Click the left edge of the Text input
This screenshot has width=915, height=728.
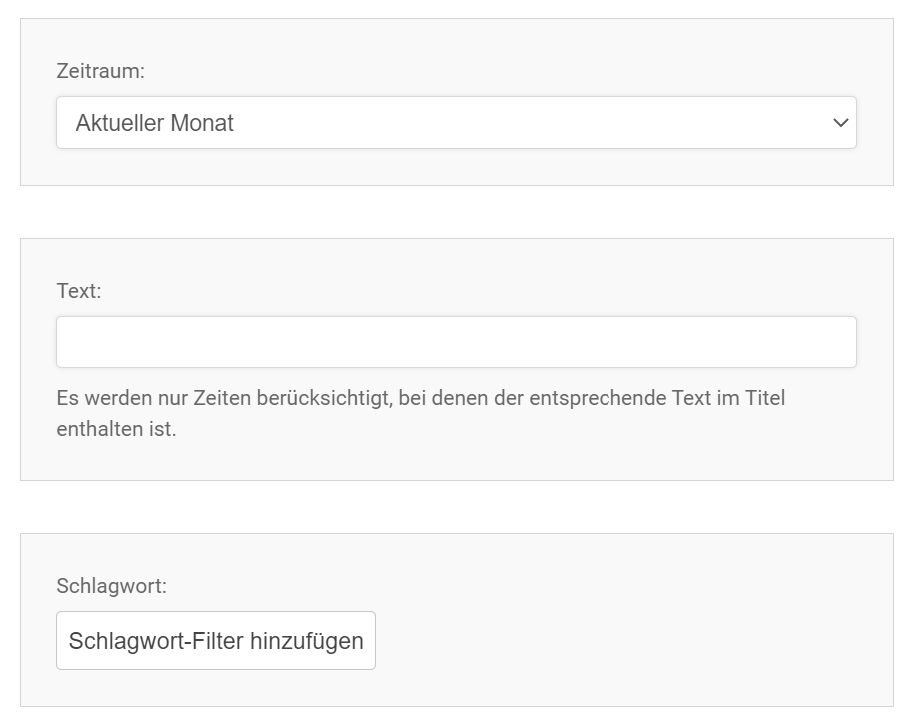pyautogui.click(x=66, y=342)
